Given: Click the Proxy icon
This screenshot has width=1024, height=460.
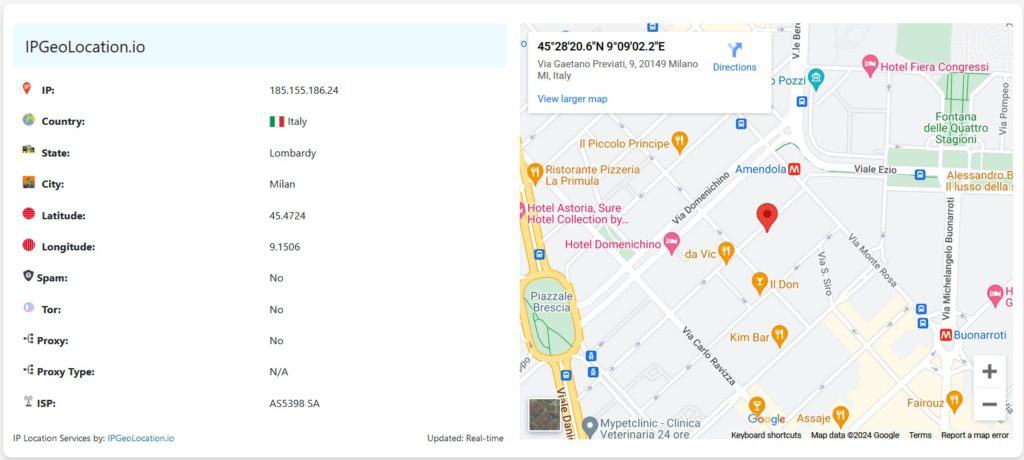Looking at the screenshot, I should (28, 338).
